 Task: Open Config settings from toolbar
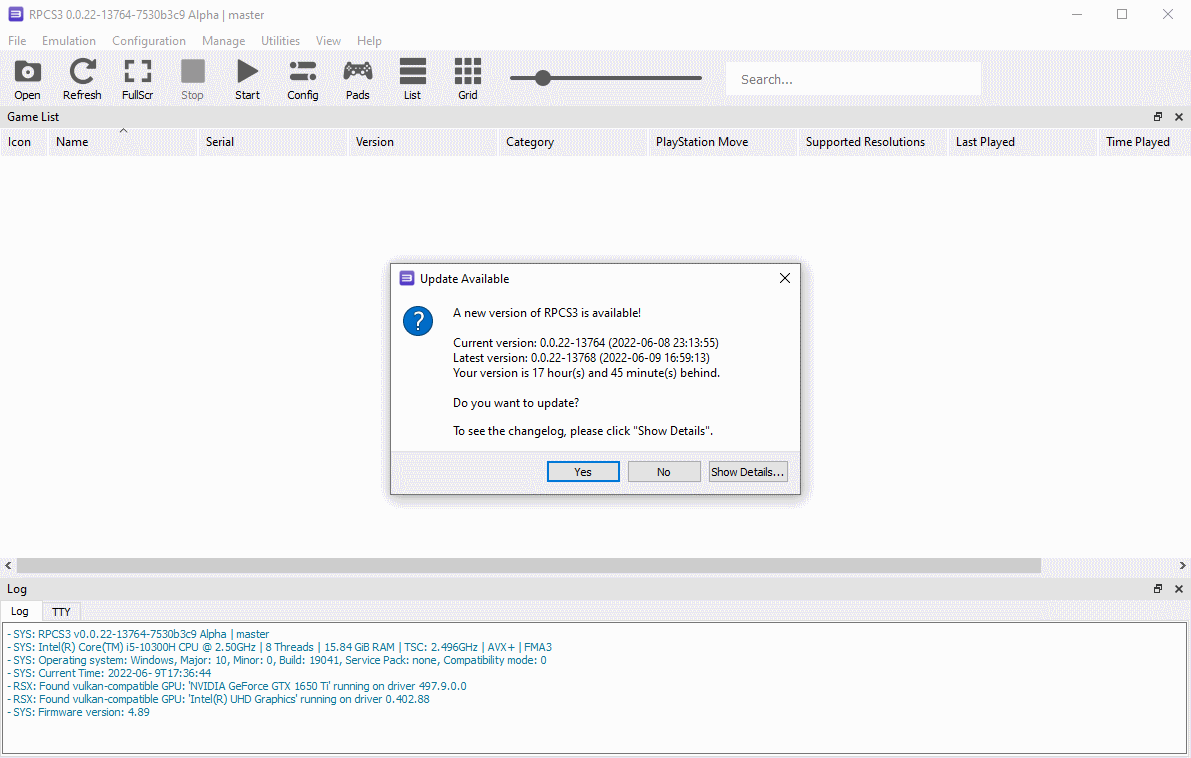302,79
